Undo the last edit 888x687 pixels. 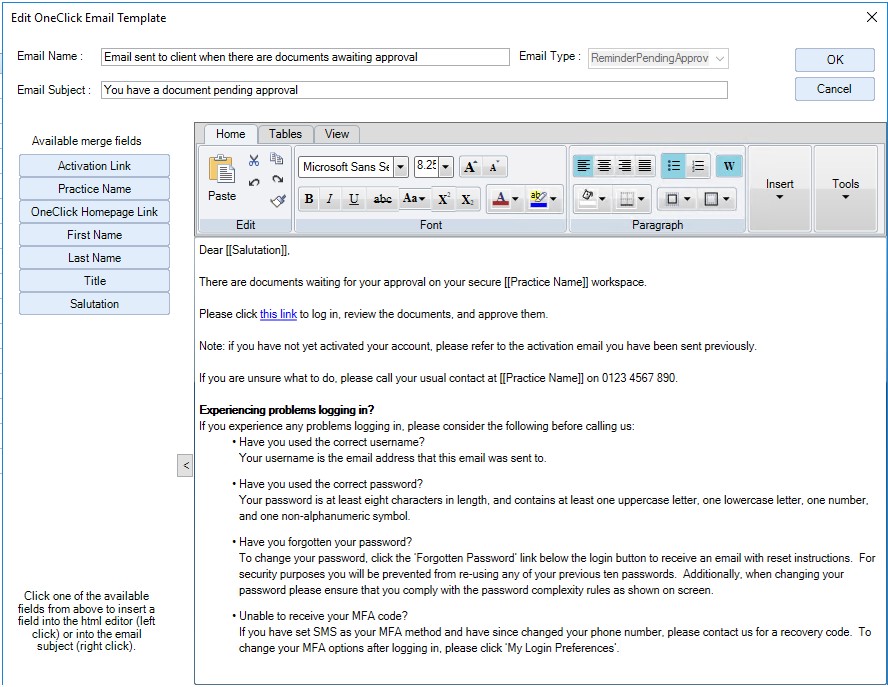coord(254,182)
